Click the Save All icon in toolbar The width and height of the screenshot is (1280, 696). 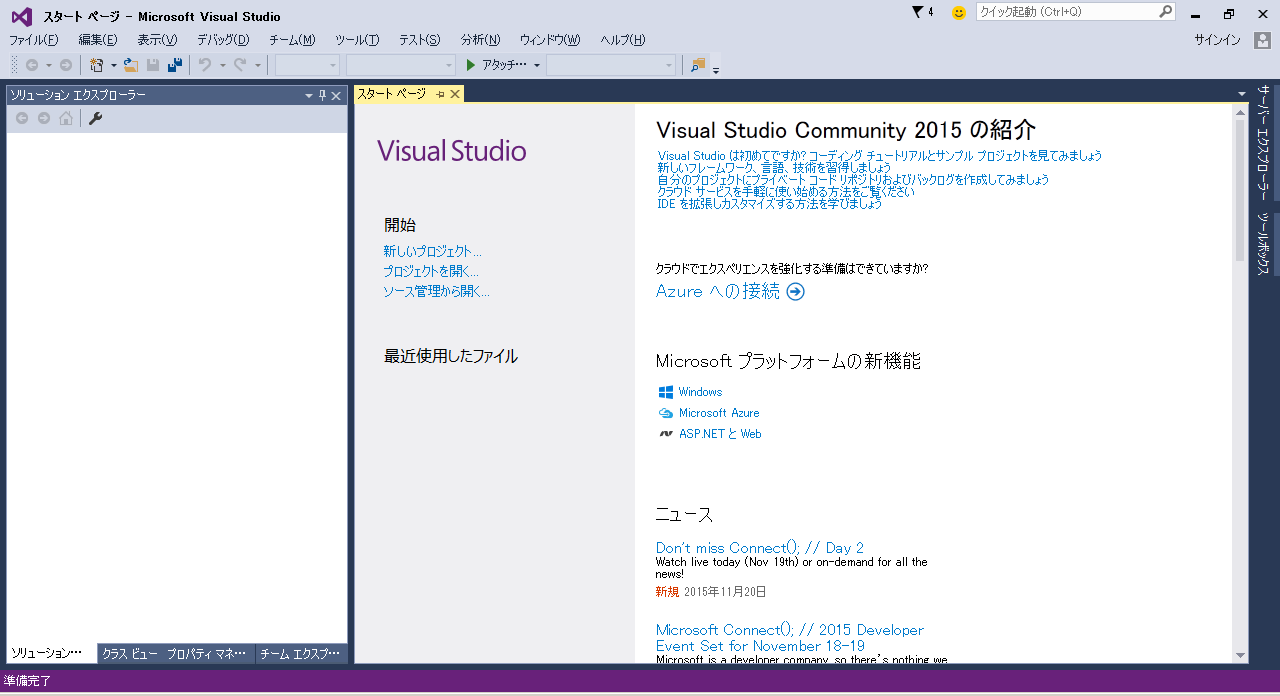tap(175, 65)
